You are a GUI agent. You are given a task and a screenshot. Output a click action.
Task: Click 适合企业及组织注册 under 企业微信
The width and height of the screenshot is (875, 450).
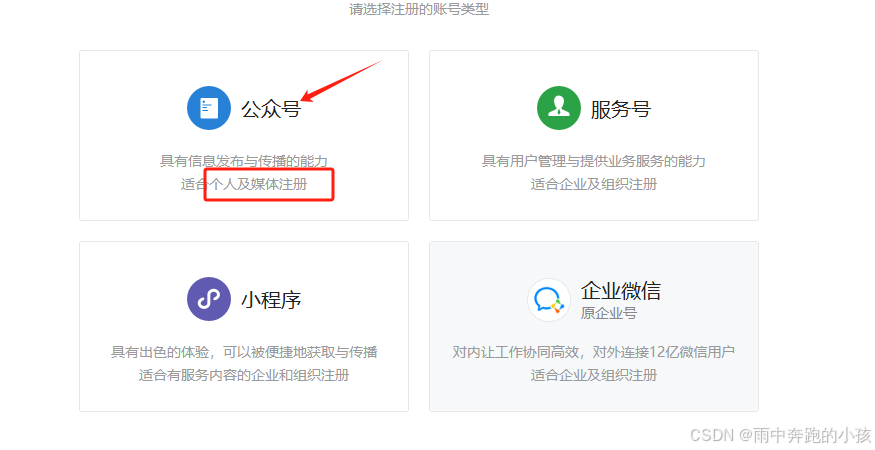click(594, 375)
